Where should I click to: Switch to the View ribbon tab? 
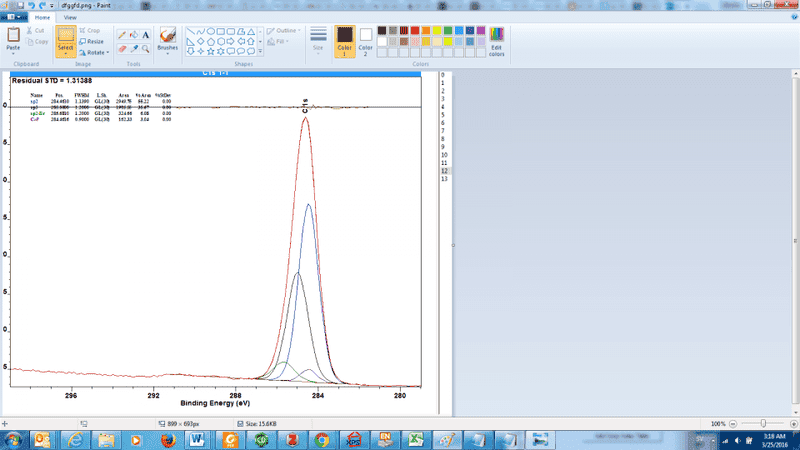[x=70, y=17]
